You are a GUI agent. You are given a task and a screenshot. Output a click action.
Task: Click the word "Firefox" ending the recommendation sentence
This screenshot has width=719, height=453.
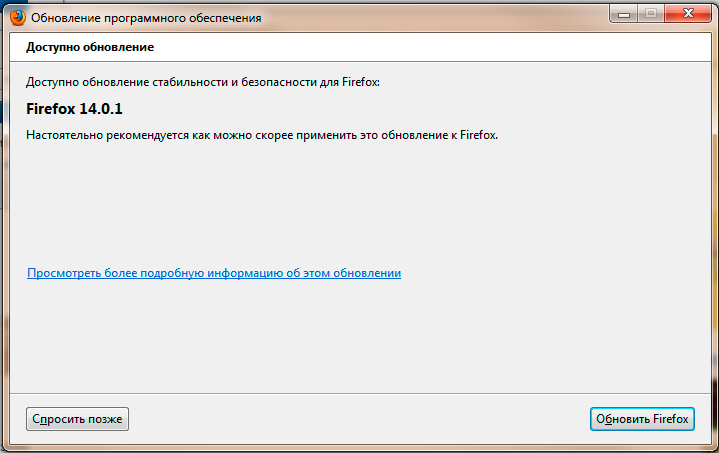476,135
